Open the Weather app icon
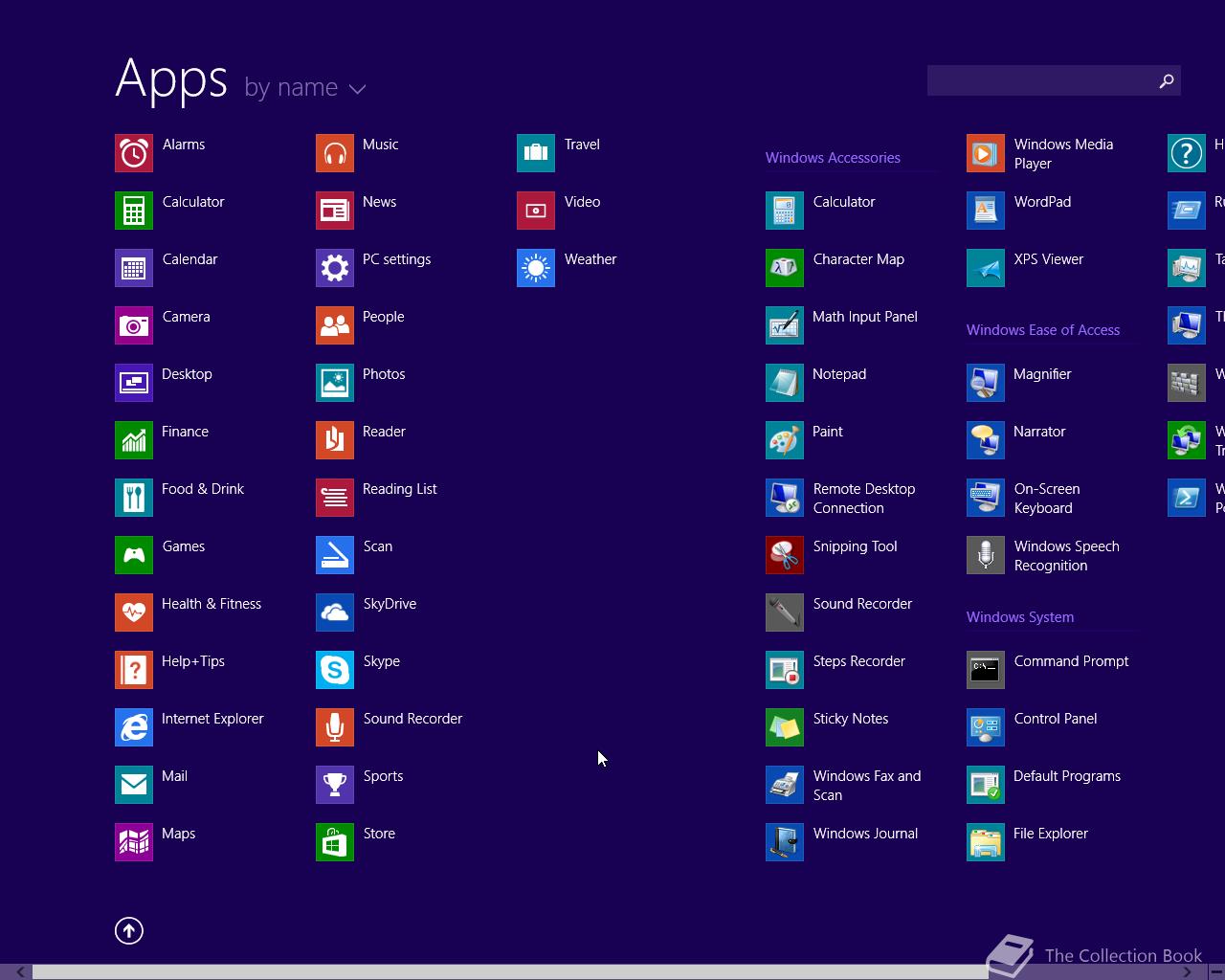The image size is (1225, 980). coord(536,268)
